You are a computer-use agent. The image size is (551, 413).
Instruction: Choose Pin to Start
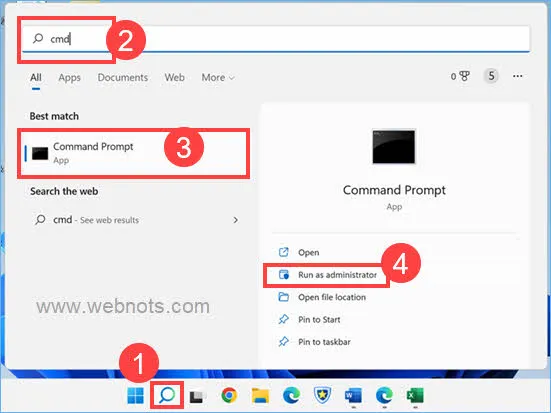pyautogui.click(x=309, y=320)
